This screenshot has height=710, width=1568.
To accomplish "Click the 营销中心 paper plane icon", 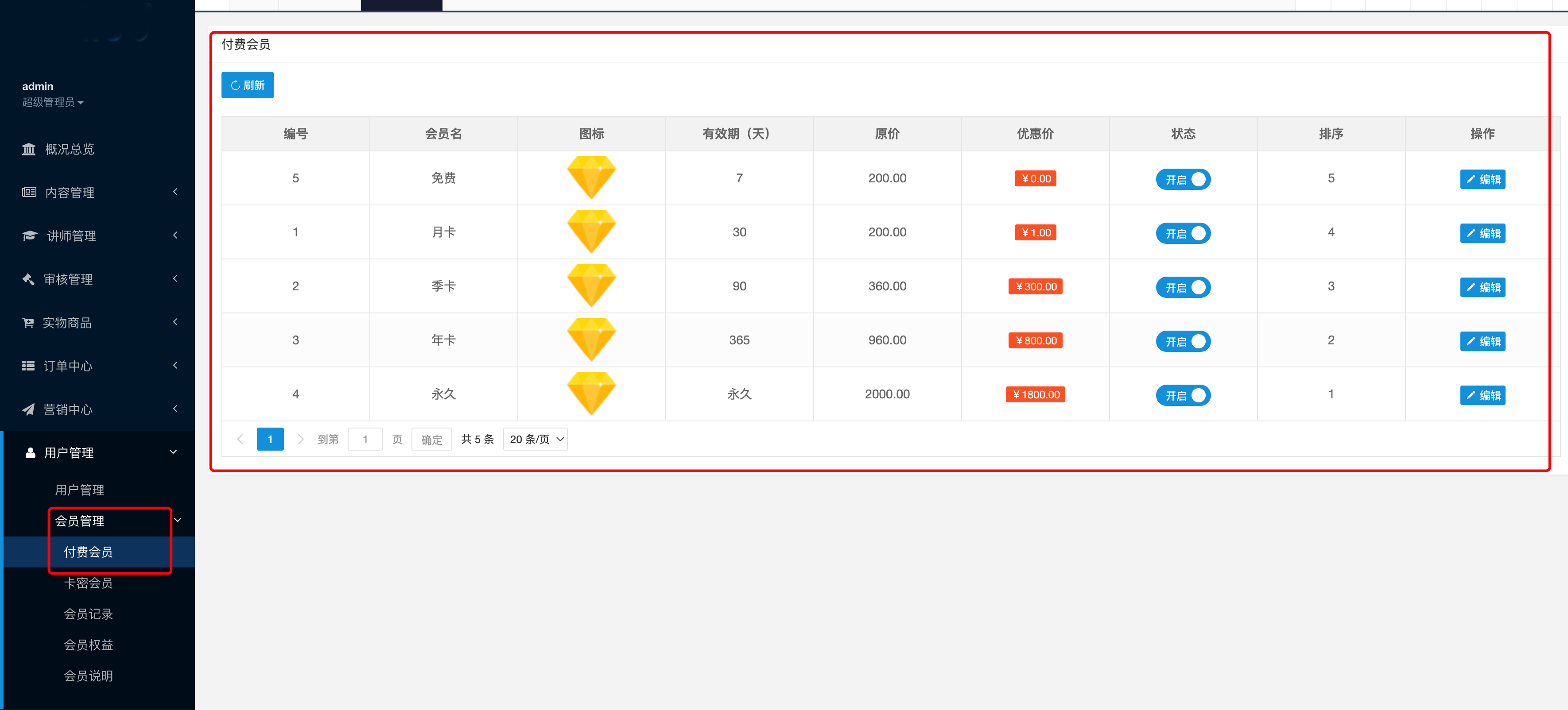I will coord(28,409).
